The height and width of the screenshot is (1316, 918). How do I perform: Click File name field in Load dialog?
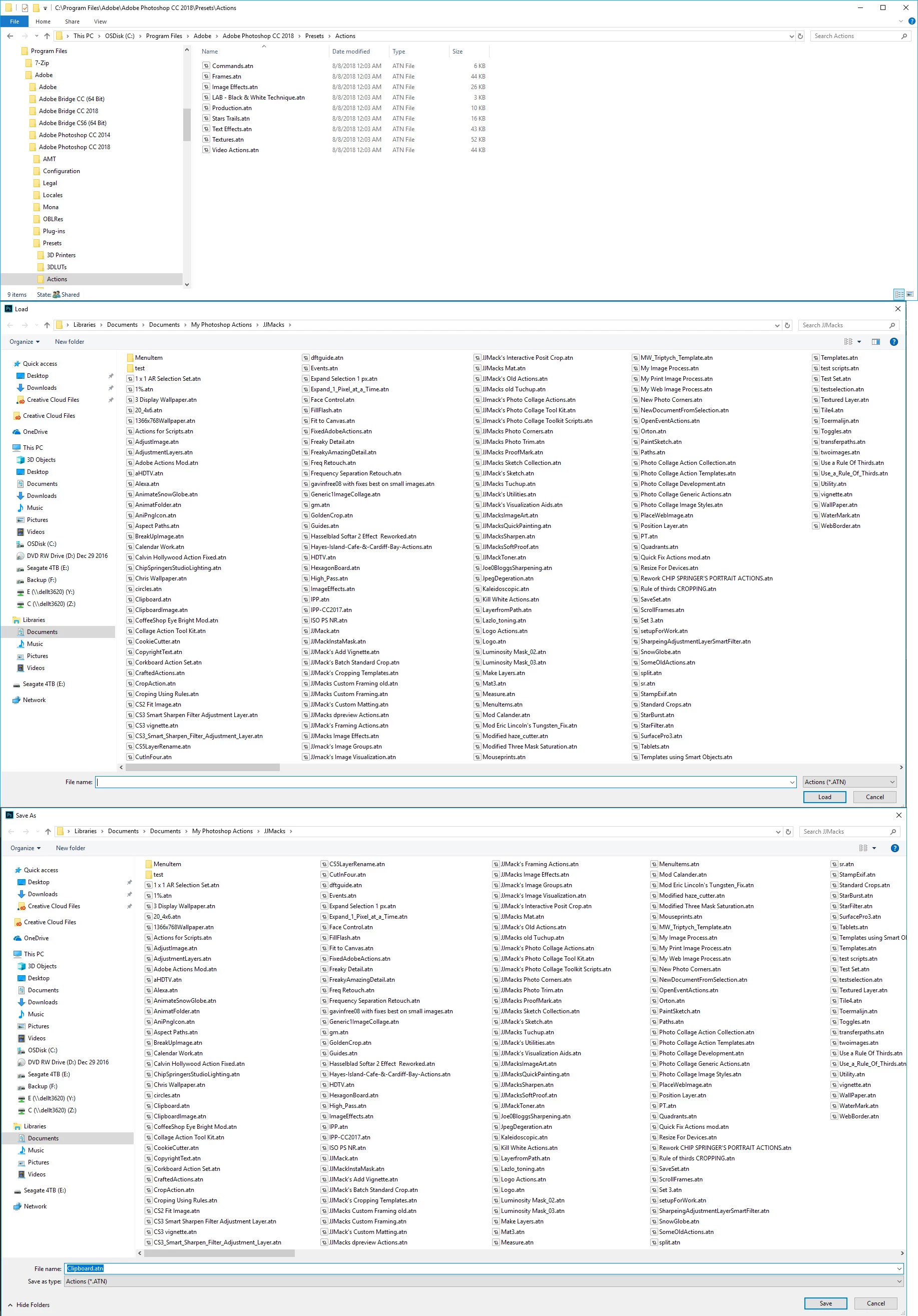[445, 782]
